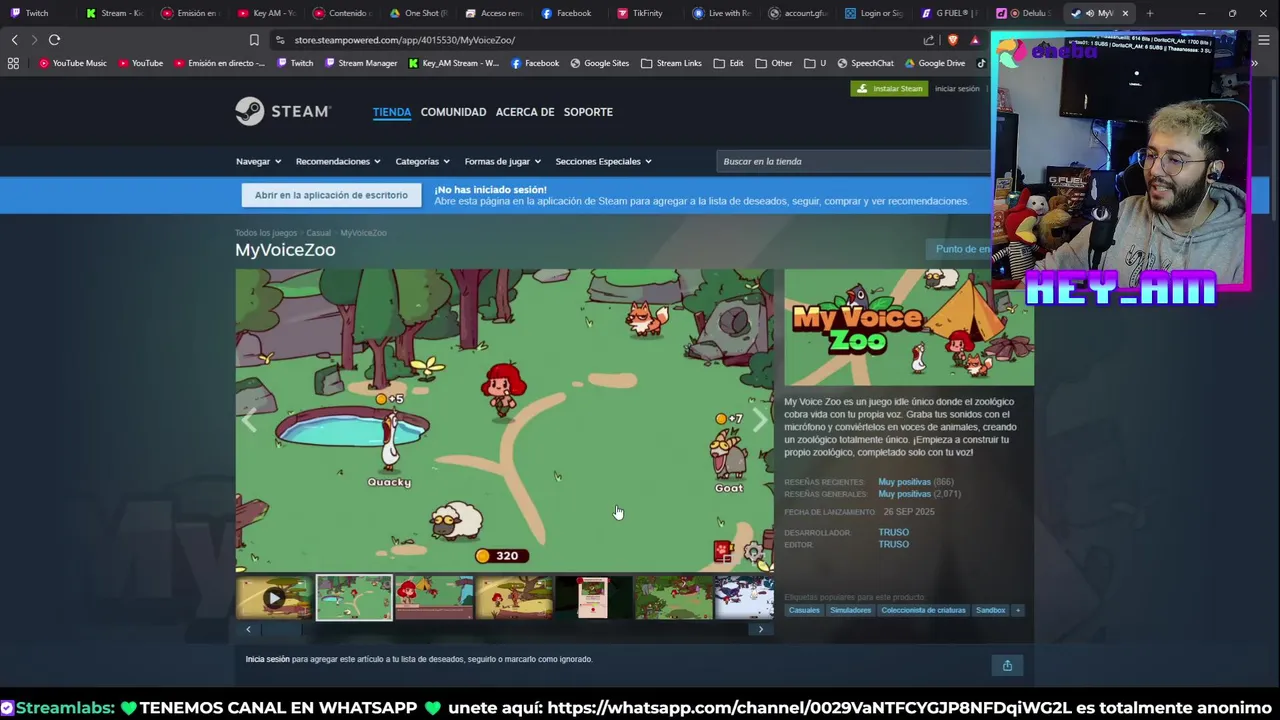Click iniciar sesión link in header

(x=957, y=89)
